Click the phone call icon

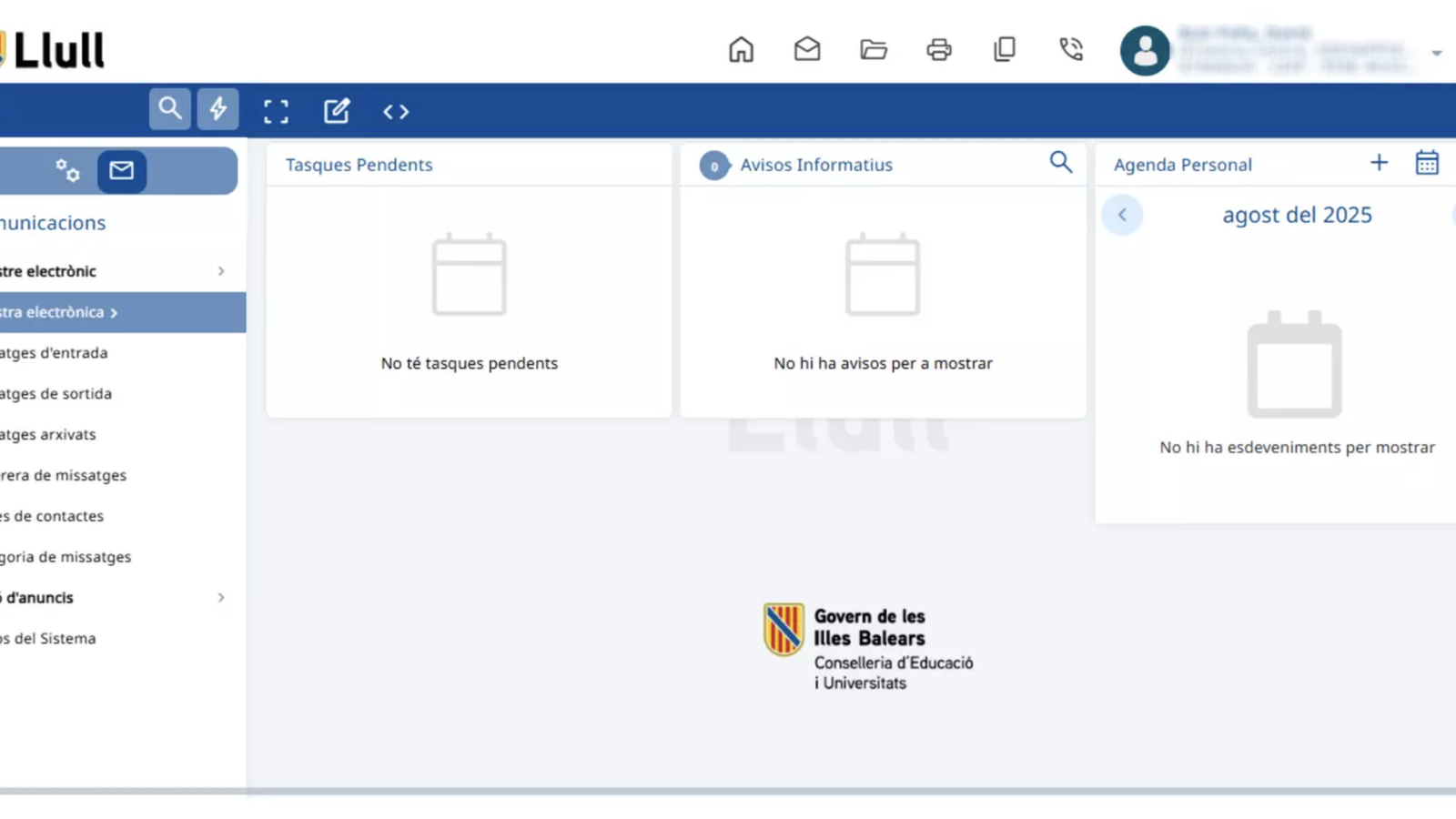point(1071,49)
